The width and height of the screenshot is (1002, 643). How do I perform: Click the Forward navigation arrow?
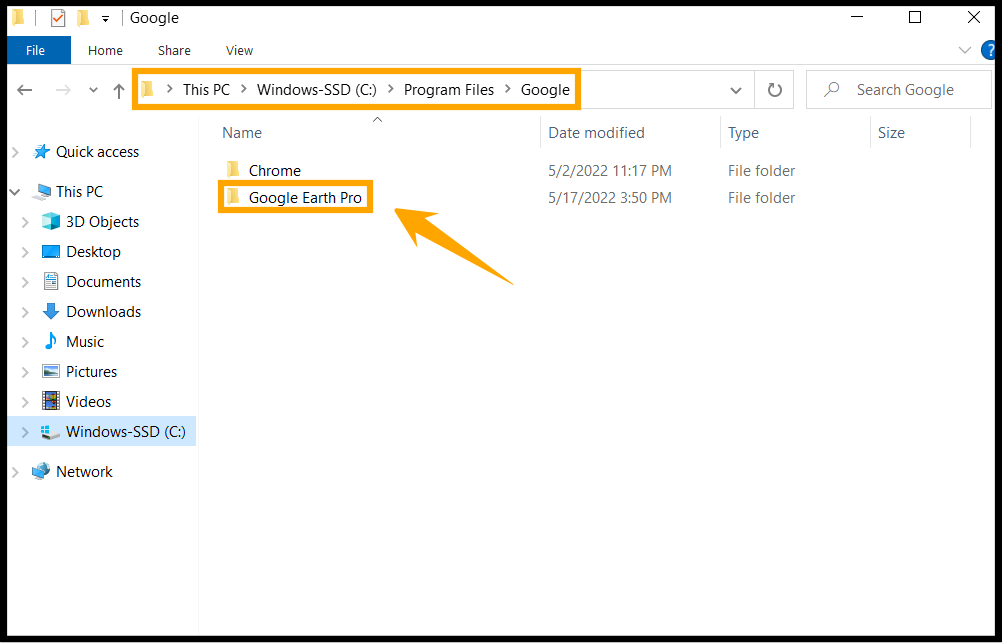63,90
